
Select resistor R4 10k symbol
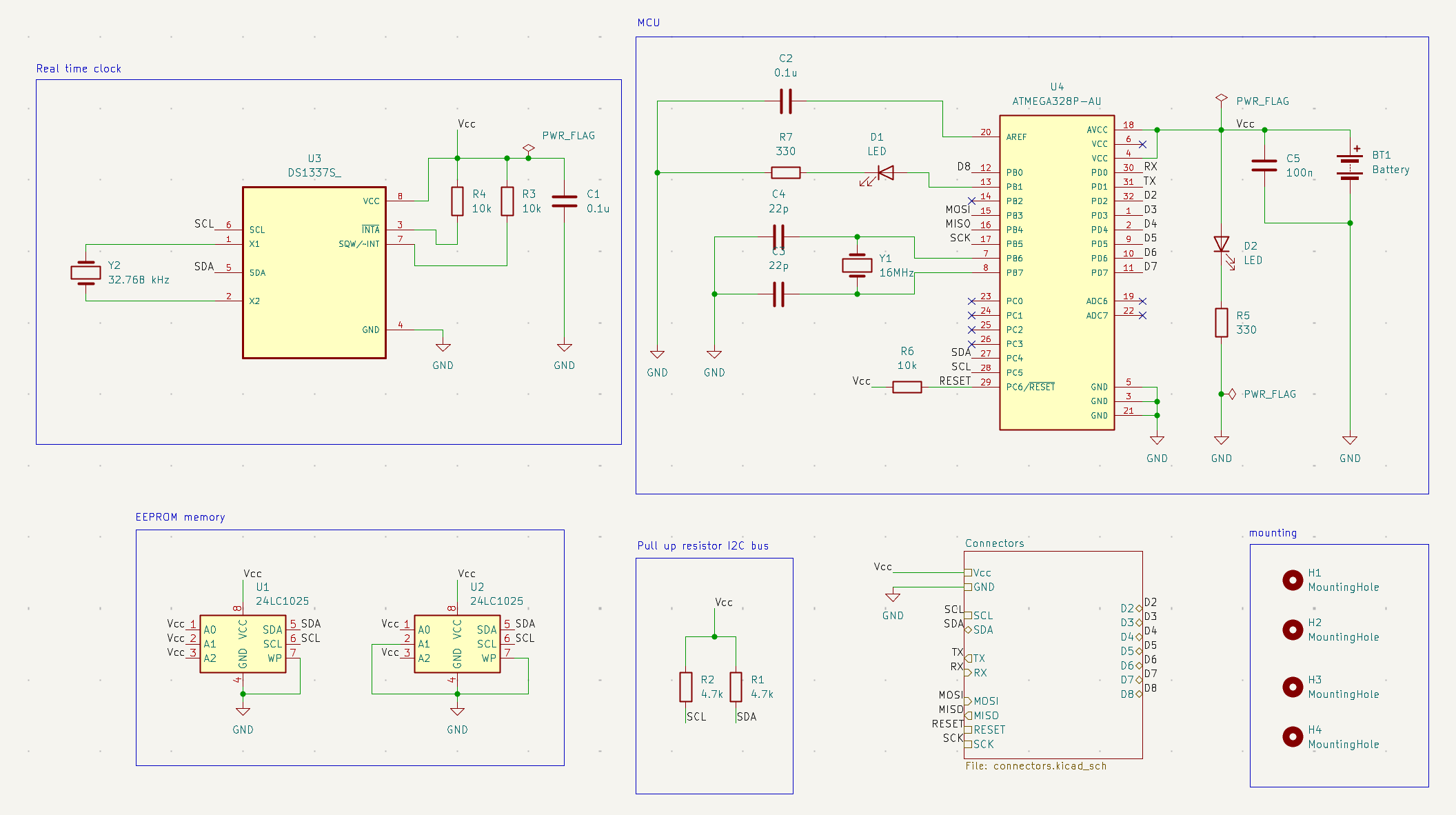tap(457, 201)
